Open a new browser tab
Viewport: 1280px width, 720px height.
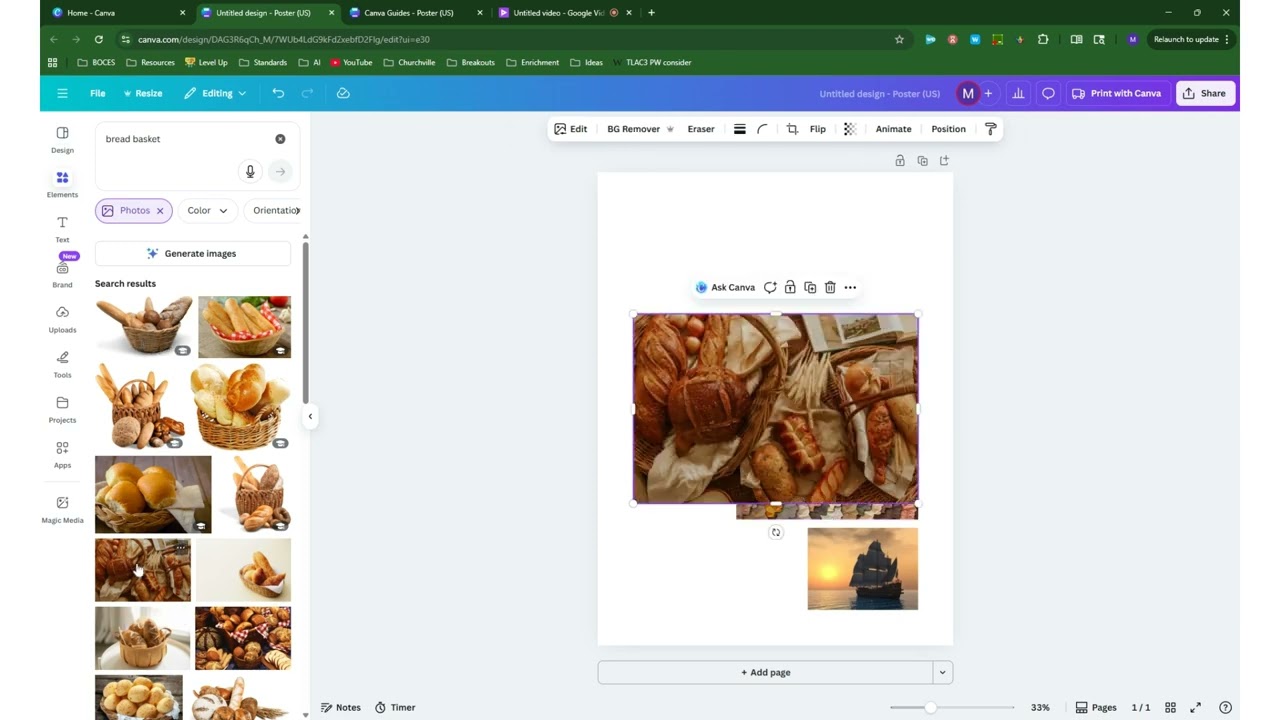[651, 13]
